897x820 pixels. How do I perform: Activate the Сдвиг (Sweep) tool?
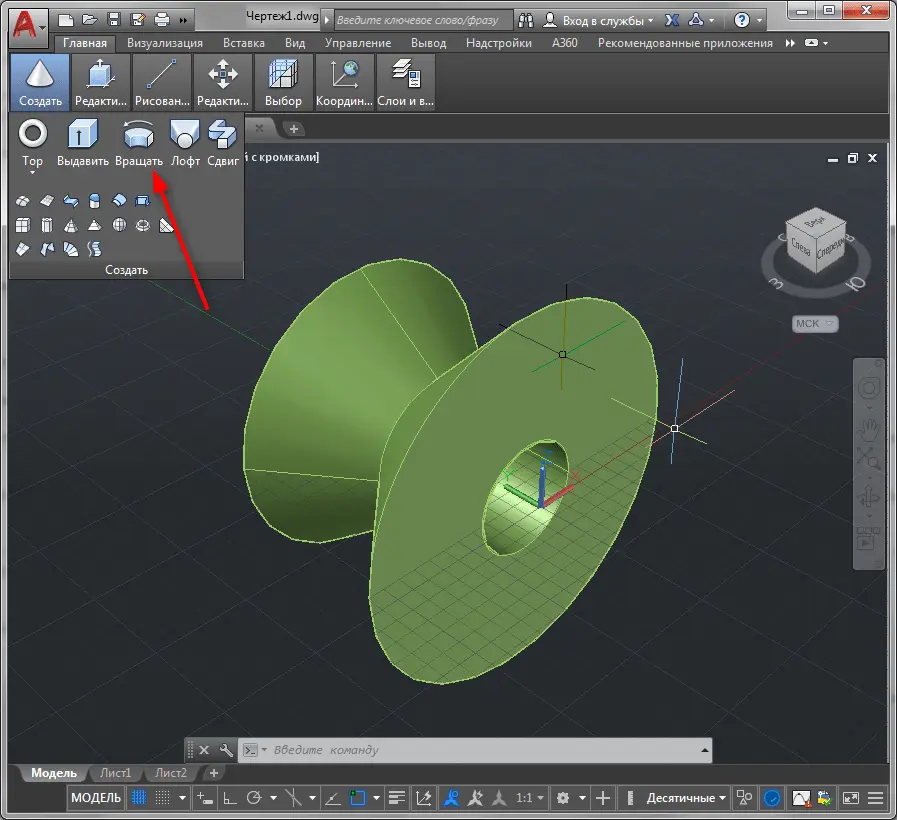[x=222, y=142]
